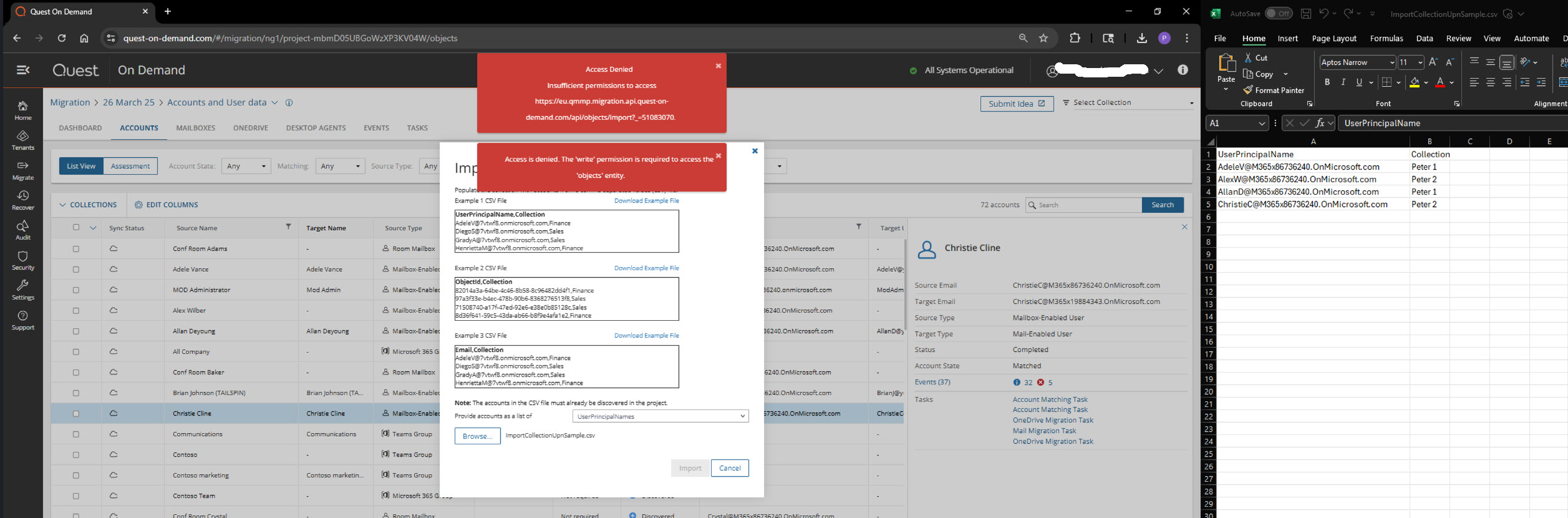Toggle Excel AutoSave switch
Viewport: 1568px width, 518px height.
coord(1278,13)
